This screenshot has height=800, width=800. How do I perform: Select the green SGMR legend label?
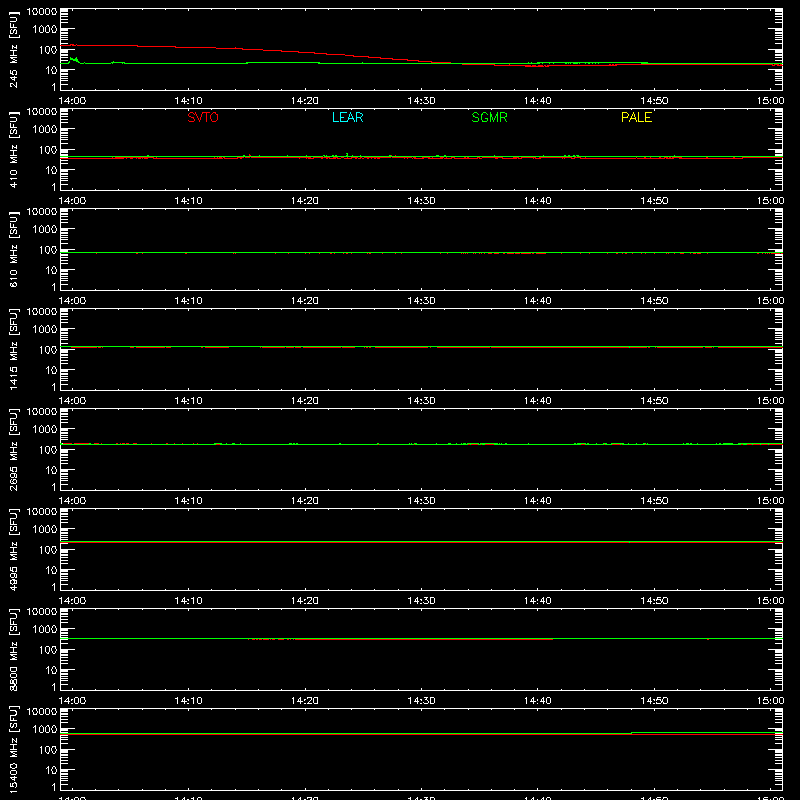[489, 117]
